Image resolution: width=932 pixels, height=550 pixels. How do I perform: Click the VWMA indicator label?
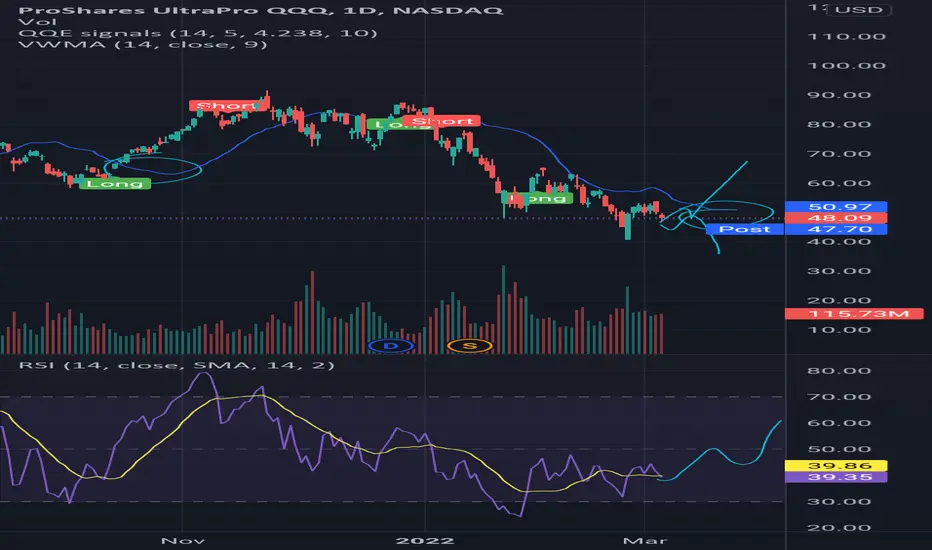pos(143,45)
